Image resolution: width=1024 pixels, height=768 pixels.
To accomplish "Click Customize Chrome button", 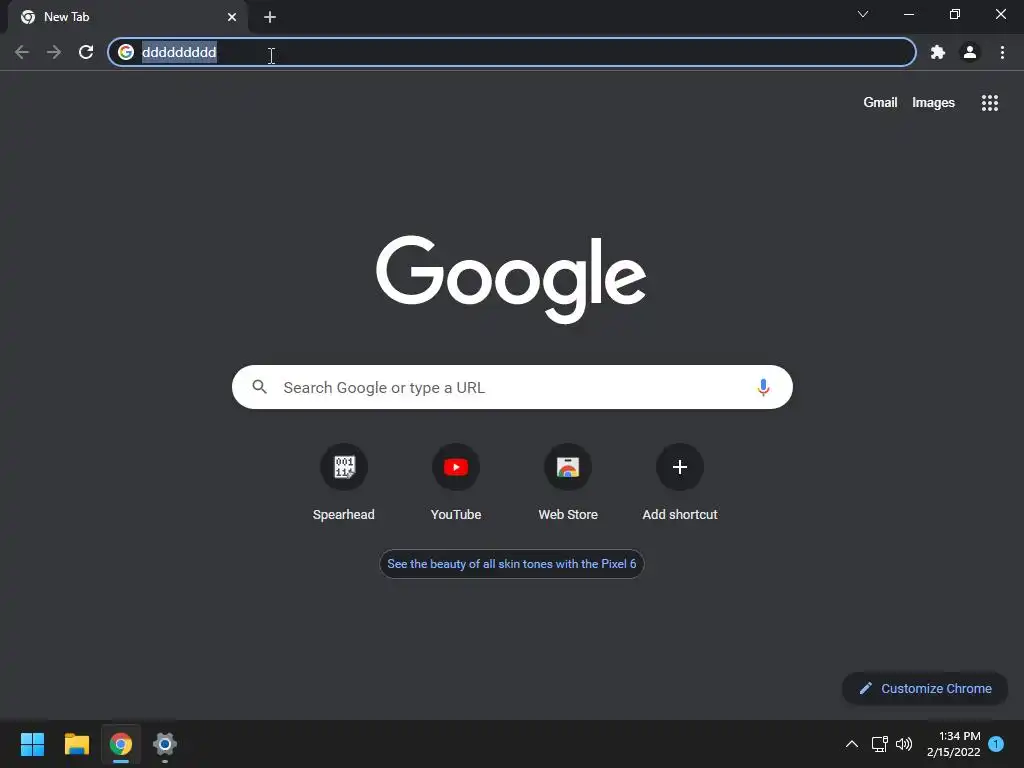I will pyautogui.click(x=925, y=688).
